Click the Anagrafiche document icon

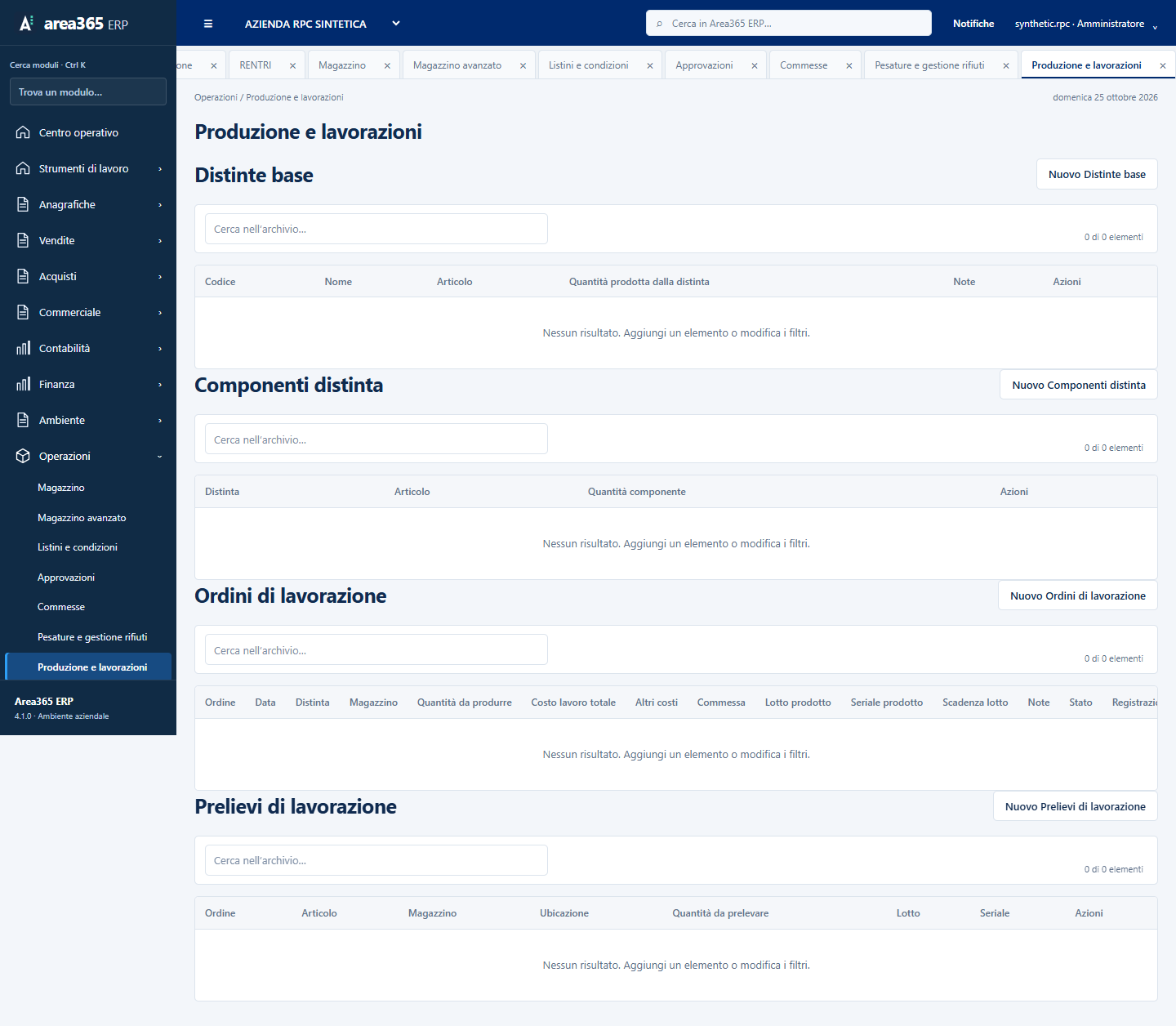23,204
